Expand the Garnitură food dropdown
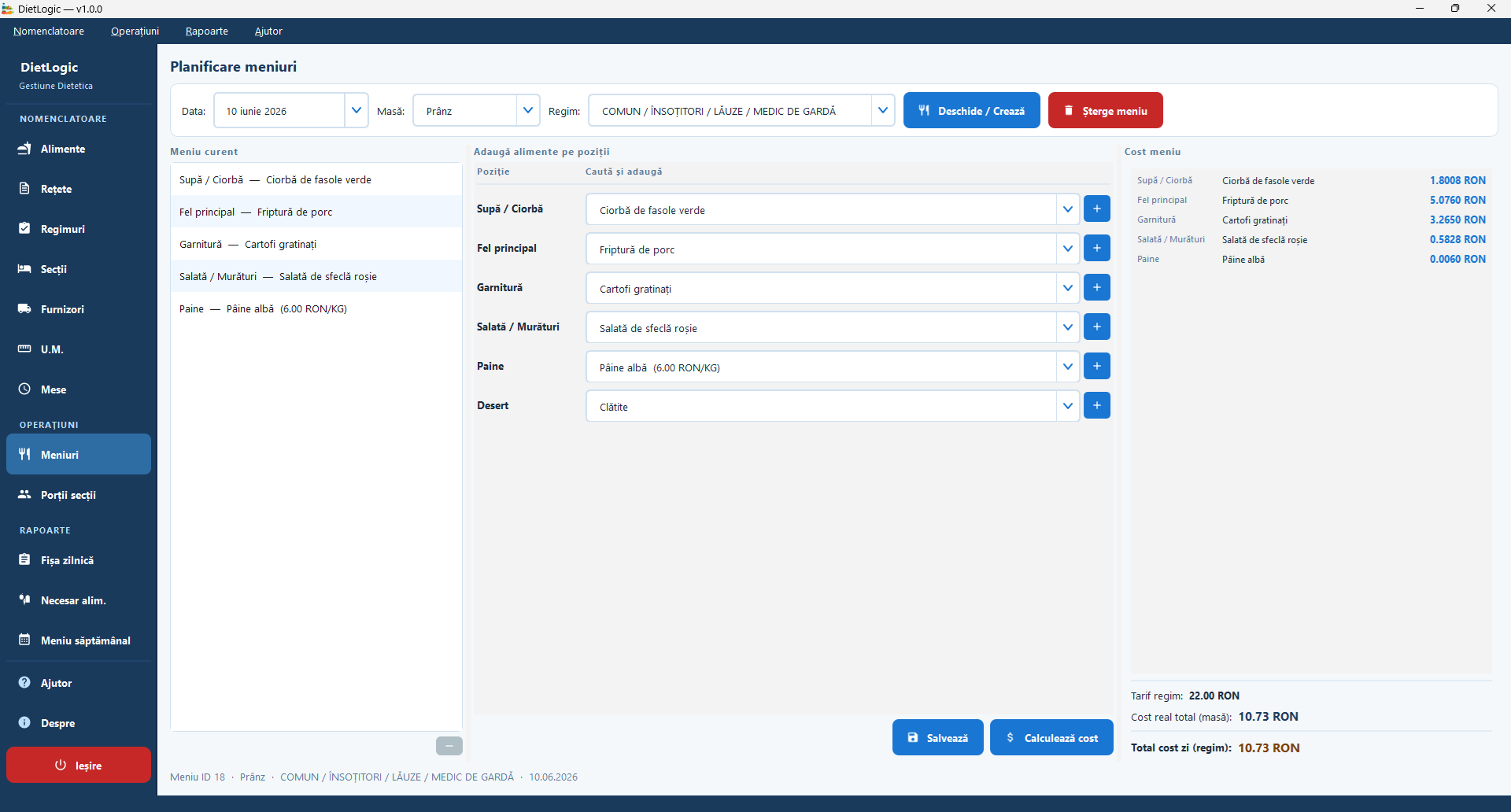1511x812 pixels. pyautogui.click(x=1068, y=288)
